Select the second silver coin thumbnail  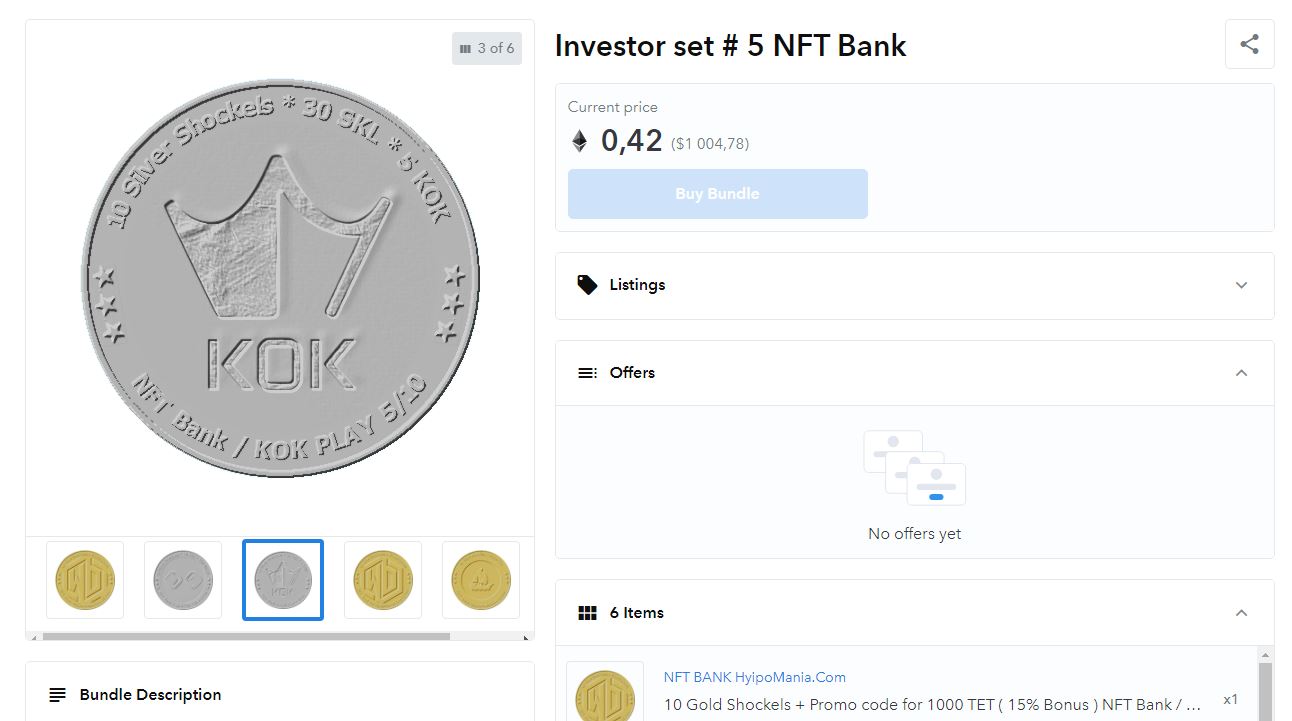(x=183, y=580)
